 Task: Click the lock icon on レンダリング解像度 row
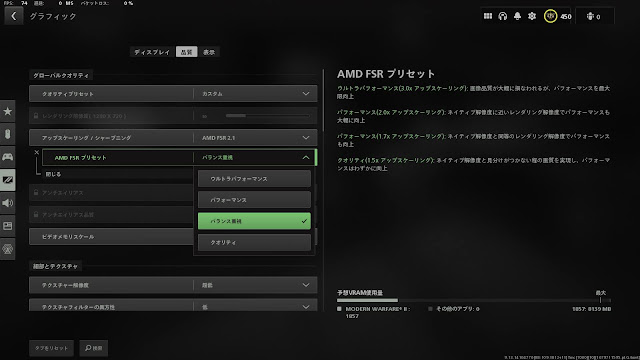(x=36, y=116)
